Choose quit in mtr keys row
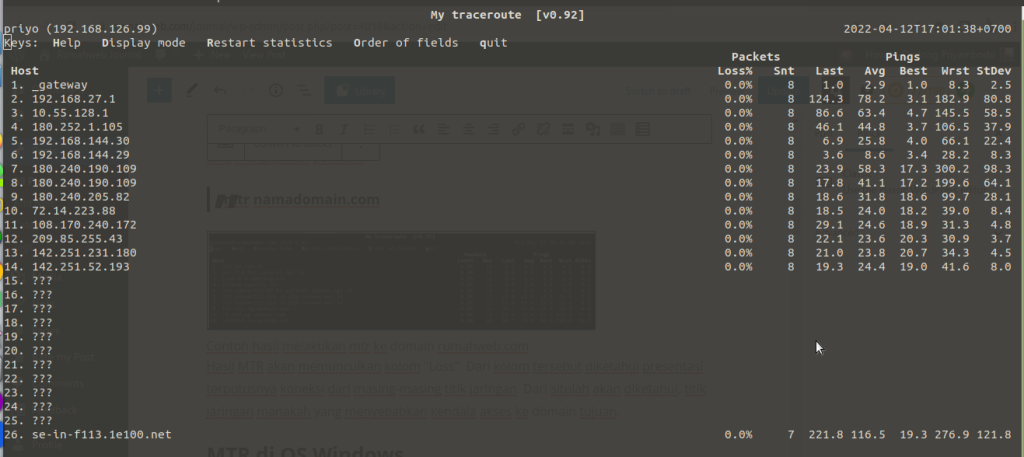 point(493,42)
